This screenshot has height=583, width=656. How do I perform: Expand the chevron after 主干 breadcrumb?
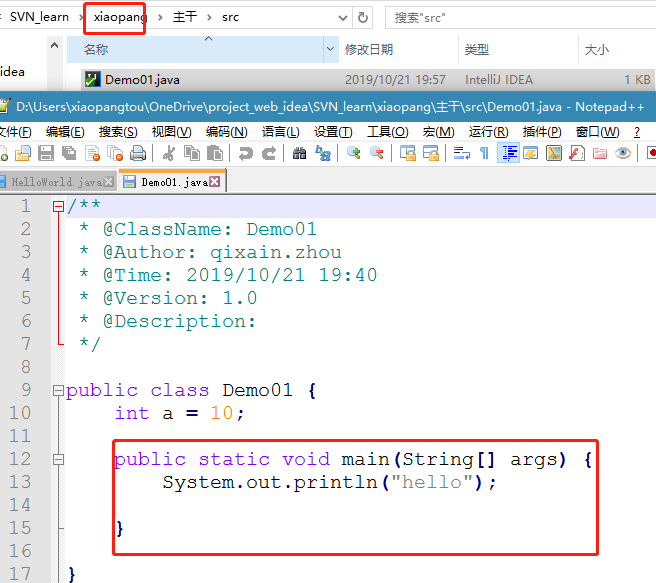(x=209, y=18)
